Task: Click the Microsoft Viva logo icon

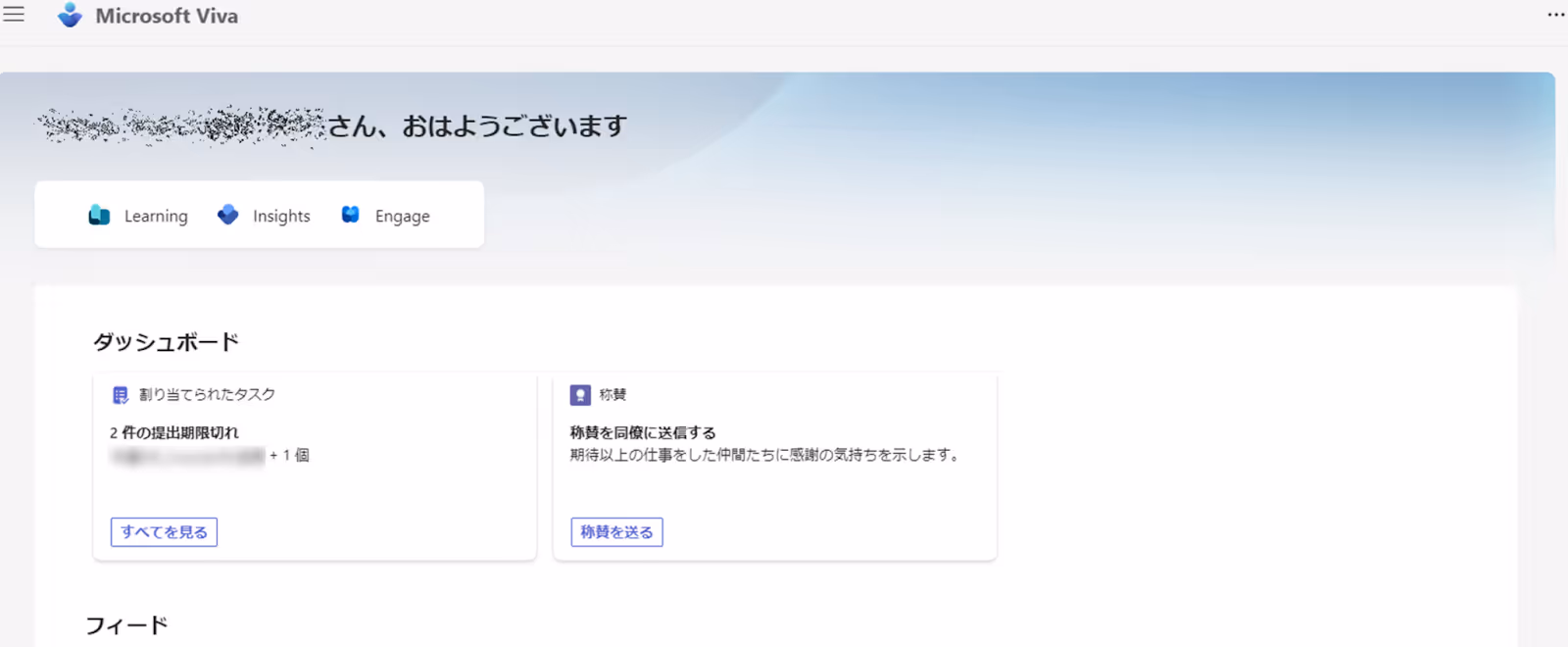Action: click(x=70, y=16)
